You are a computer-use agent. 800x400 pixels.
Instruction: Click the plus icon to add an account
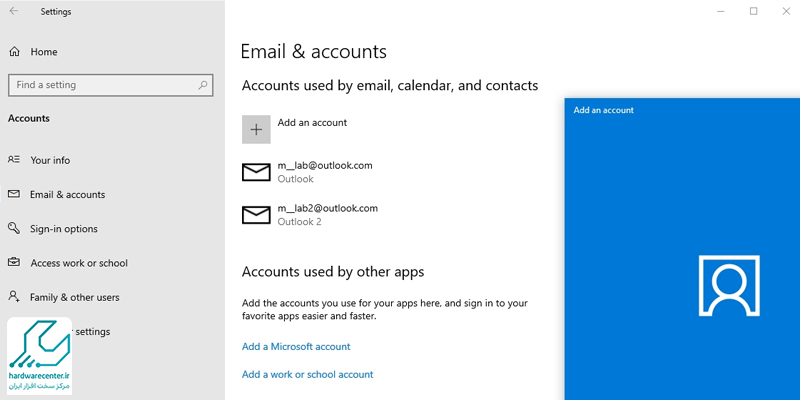click(x=256, y=130)
